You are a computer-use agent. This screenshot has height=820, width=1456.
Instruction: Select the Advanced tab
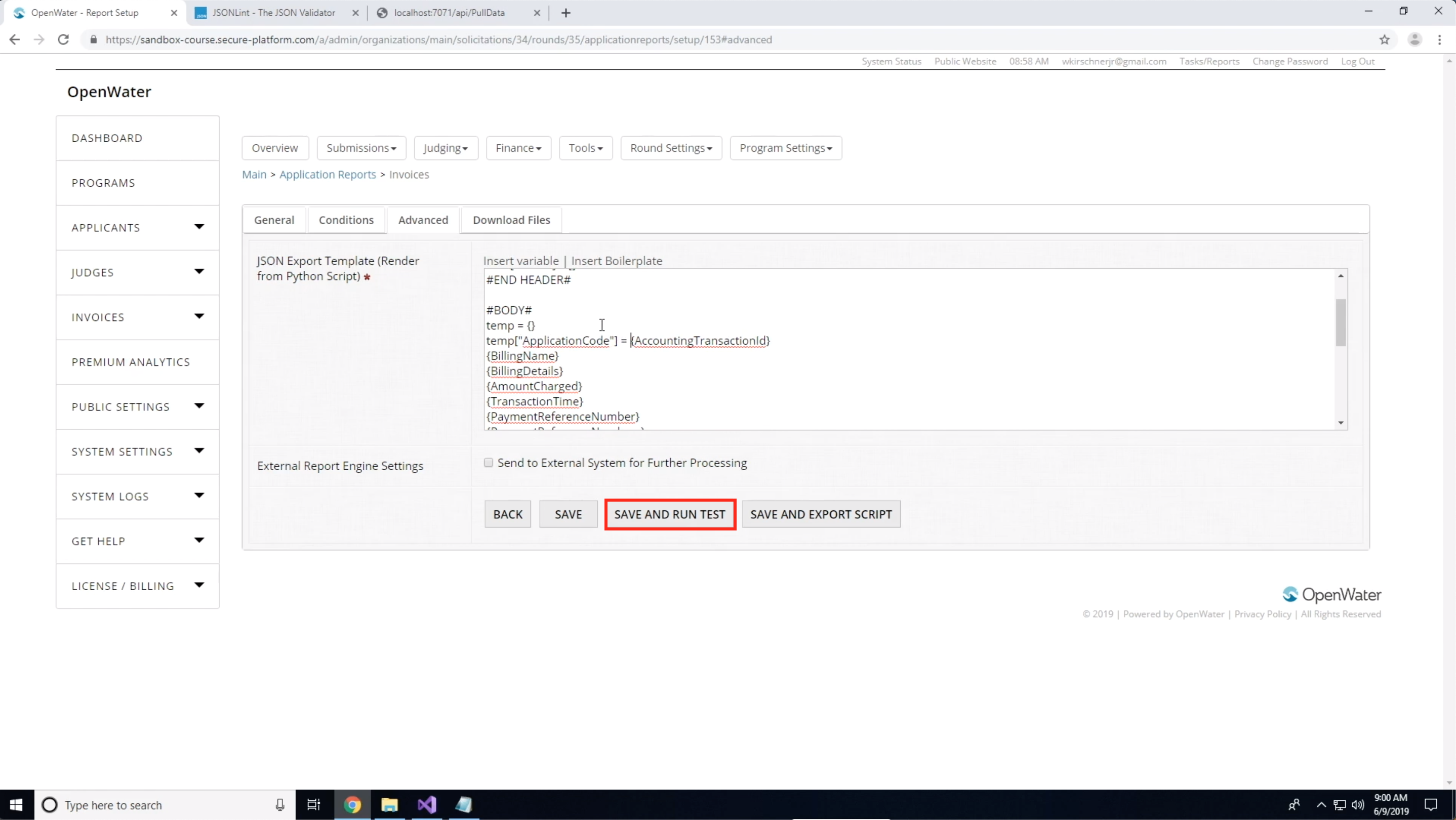tap(423, 220)
